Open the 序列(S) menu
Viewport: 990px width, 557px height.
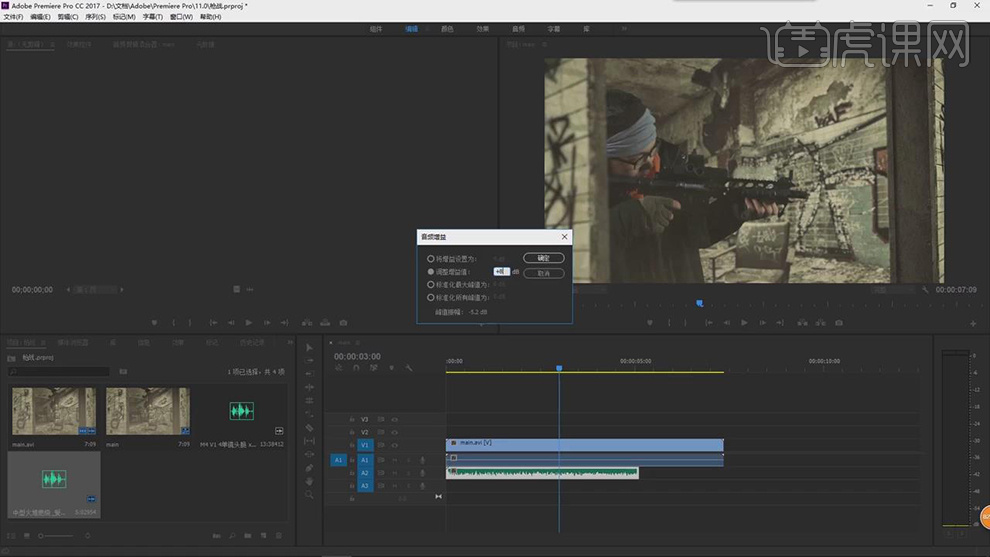tap(95, 17)
